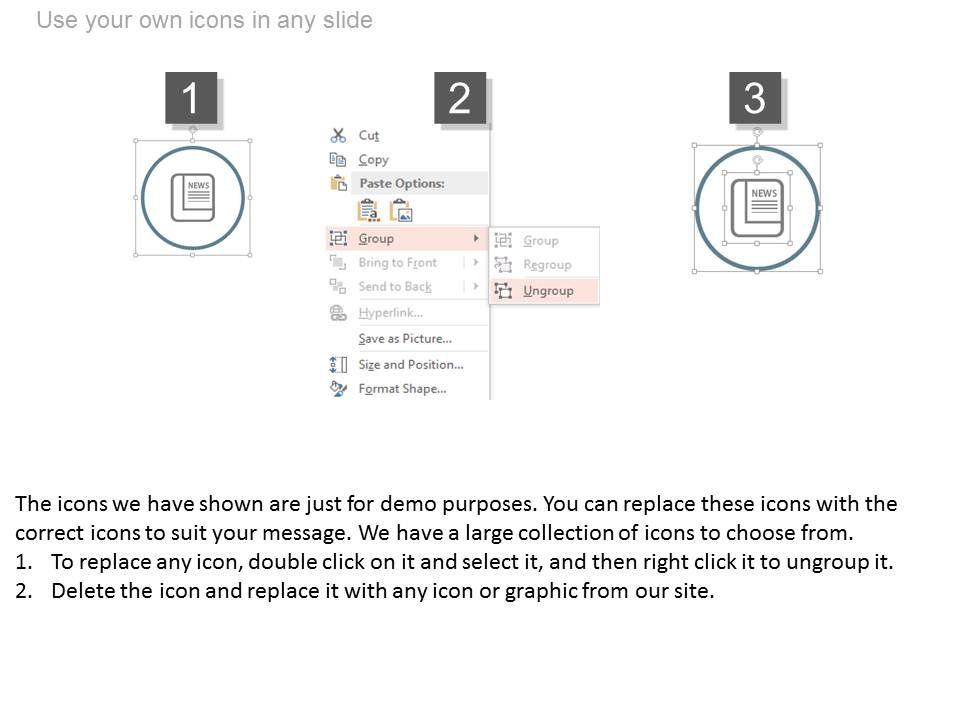
Task: Click the step number 3 badge
Action: pos(755,98)
